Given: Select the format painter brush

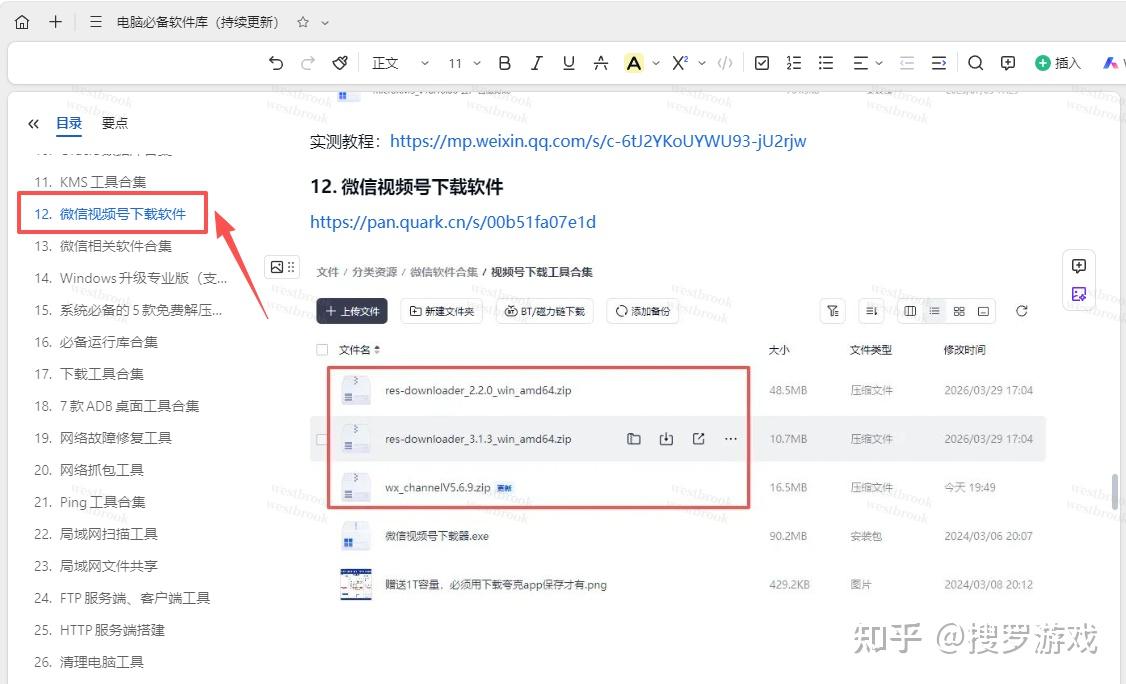Looking at the screenshot, I should coord(340,63).
